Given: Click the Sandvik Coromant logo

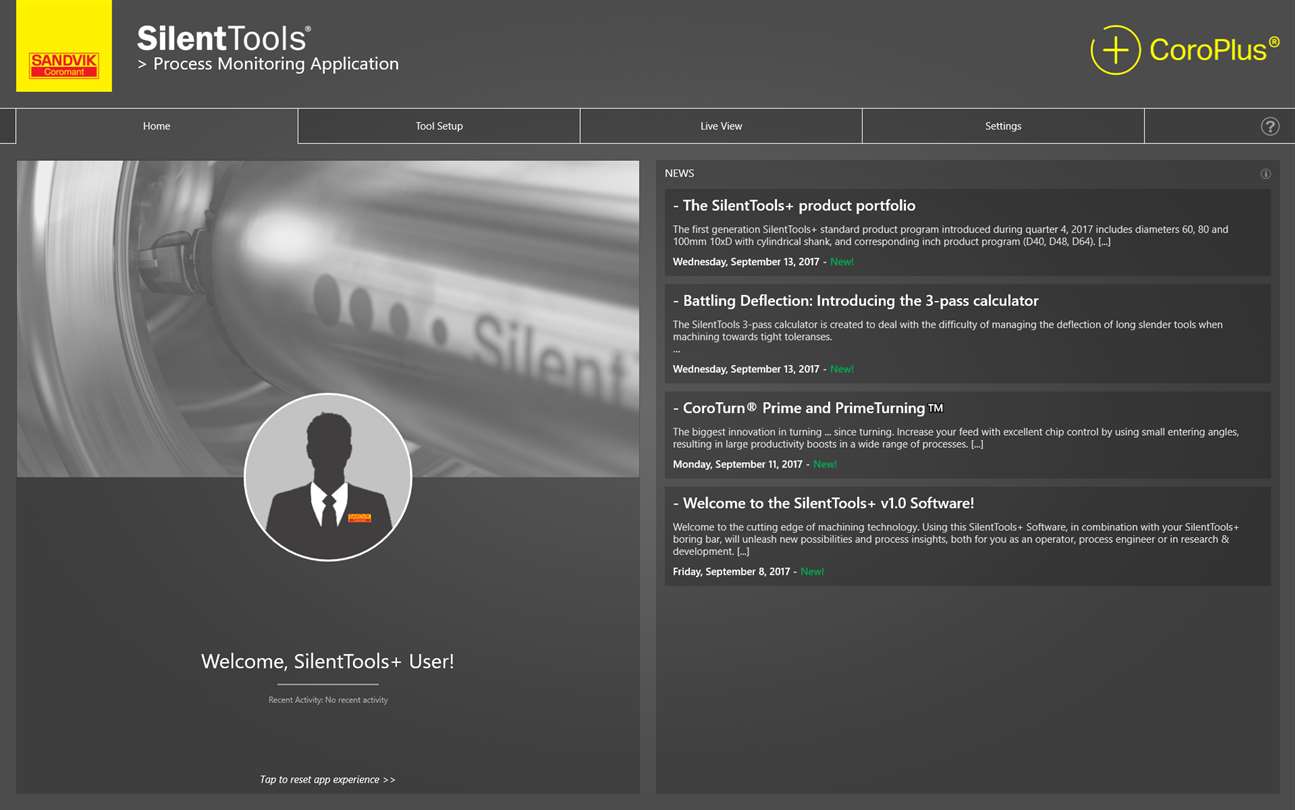Looking at the screenshot, I should pyautogui.click(x=64, y=46).
